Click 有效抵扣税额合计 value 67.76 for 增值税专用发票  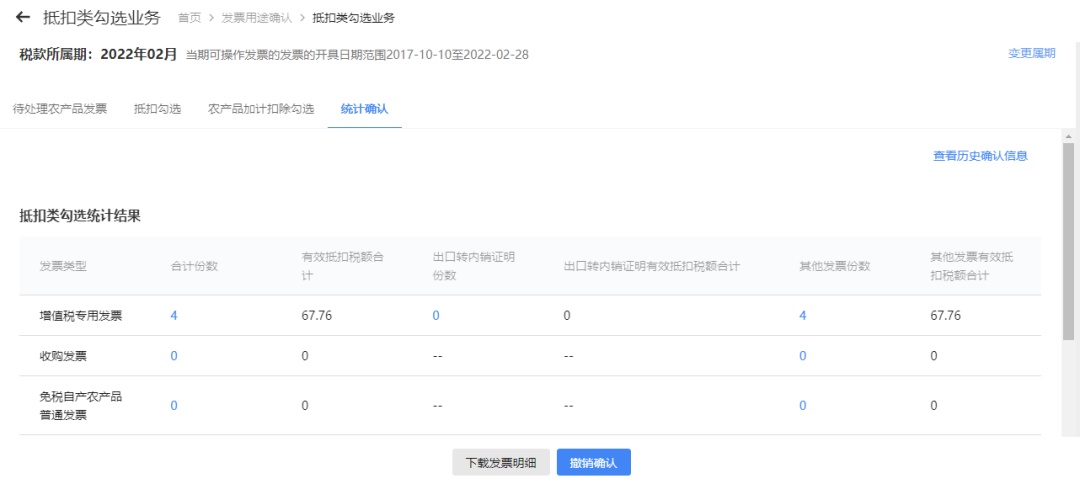pos(317,315)
